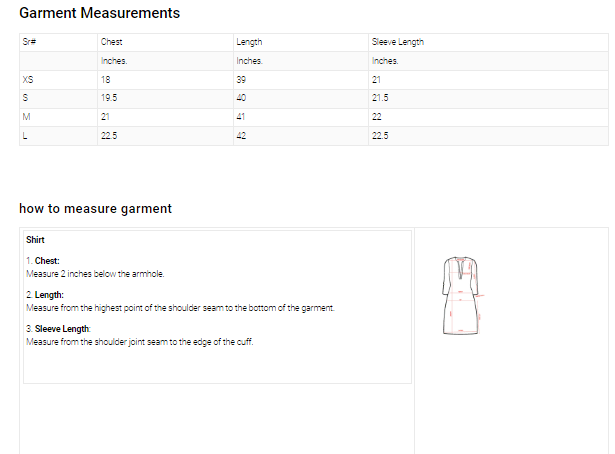
Task: Click the Shirt label in the instructions box
Action: click(x=35, y=240)
